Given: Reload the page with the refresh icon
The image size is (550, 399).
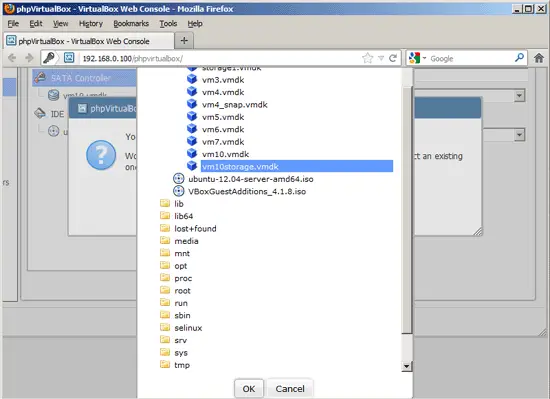Looking at the screenshot, I should click(x=393, y=58).
